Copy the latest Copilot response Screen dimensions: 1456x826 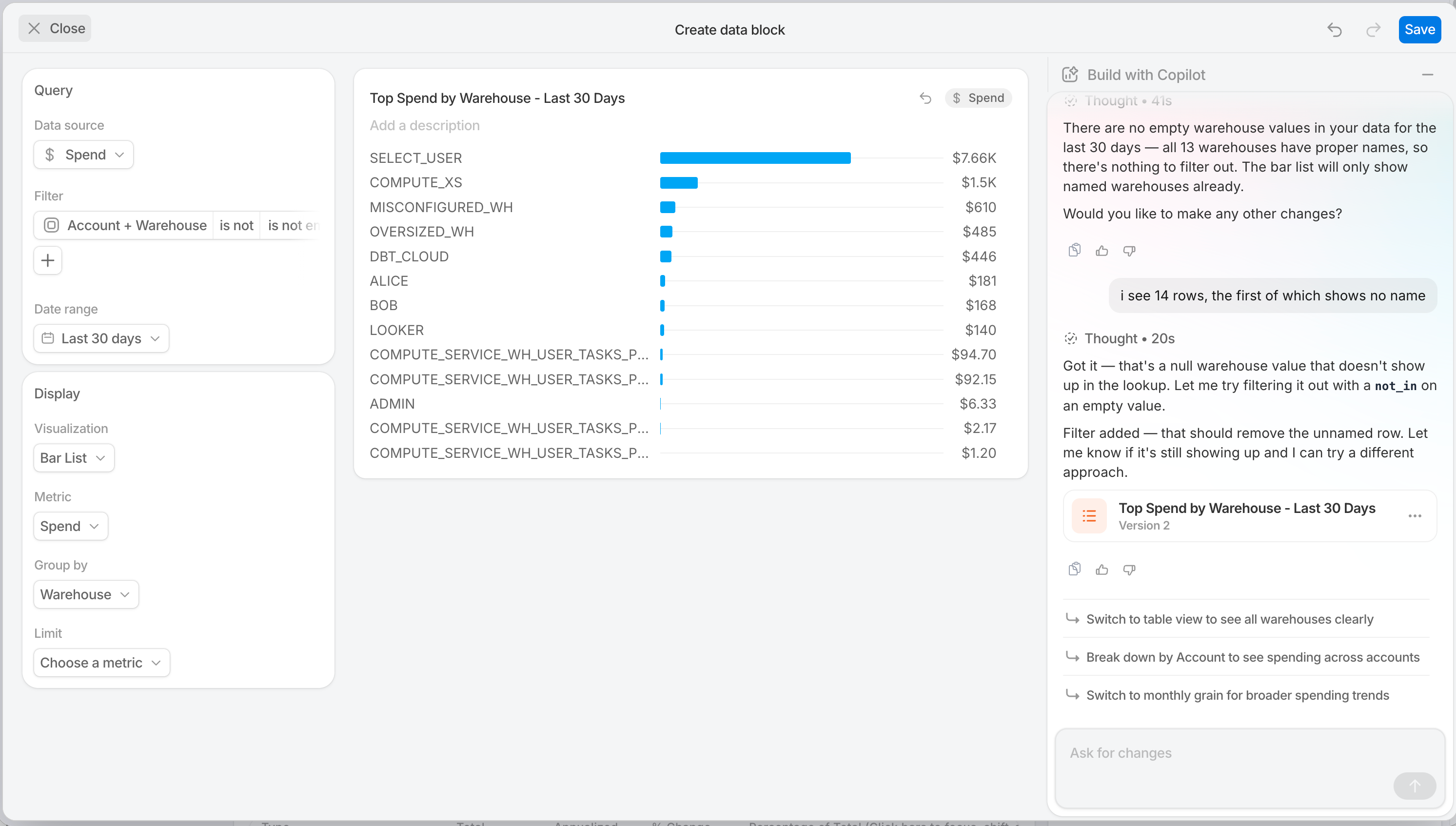(x=1074, y=569)
